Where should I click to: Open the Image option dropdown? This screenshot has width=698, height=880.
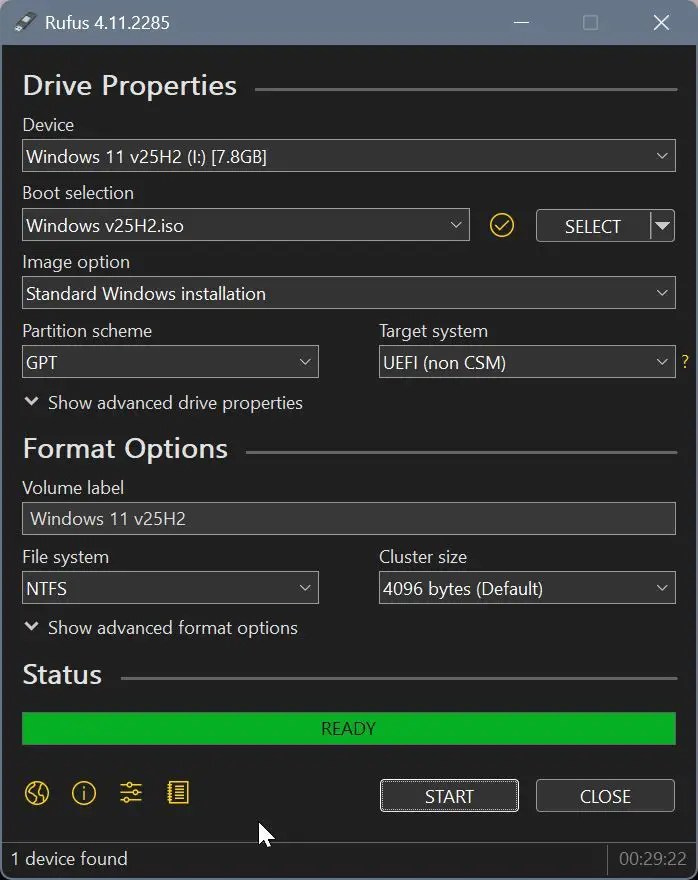tap(348, 293)
